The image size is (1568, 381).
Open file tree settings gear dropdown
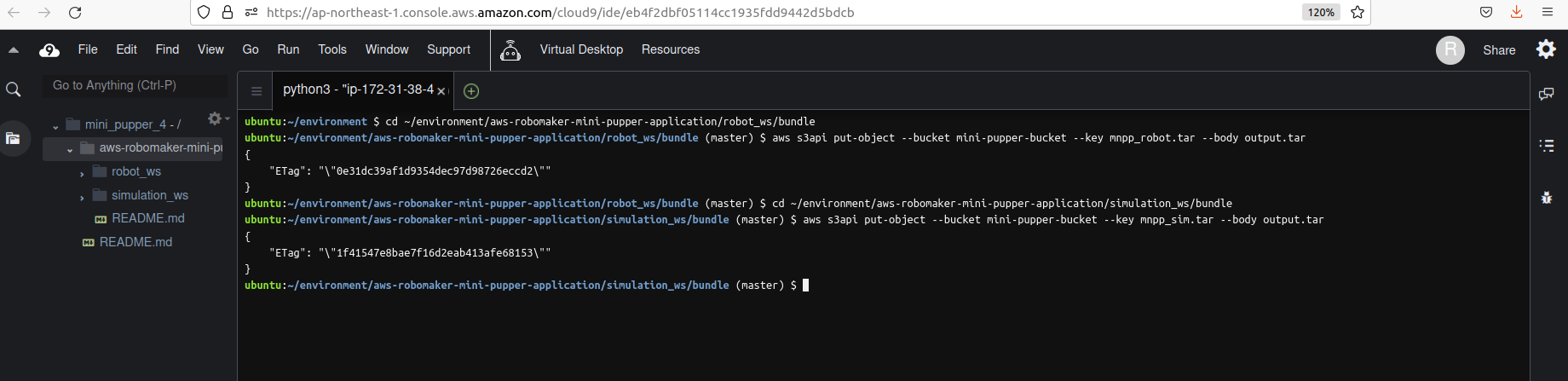(218, 118)
